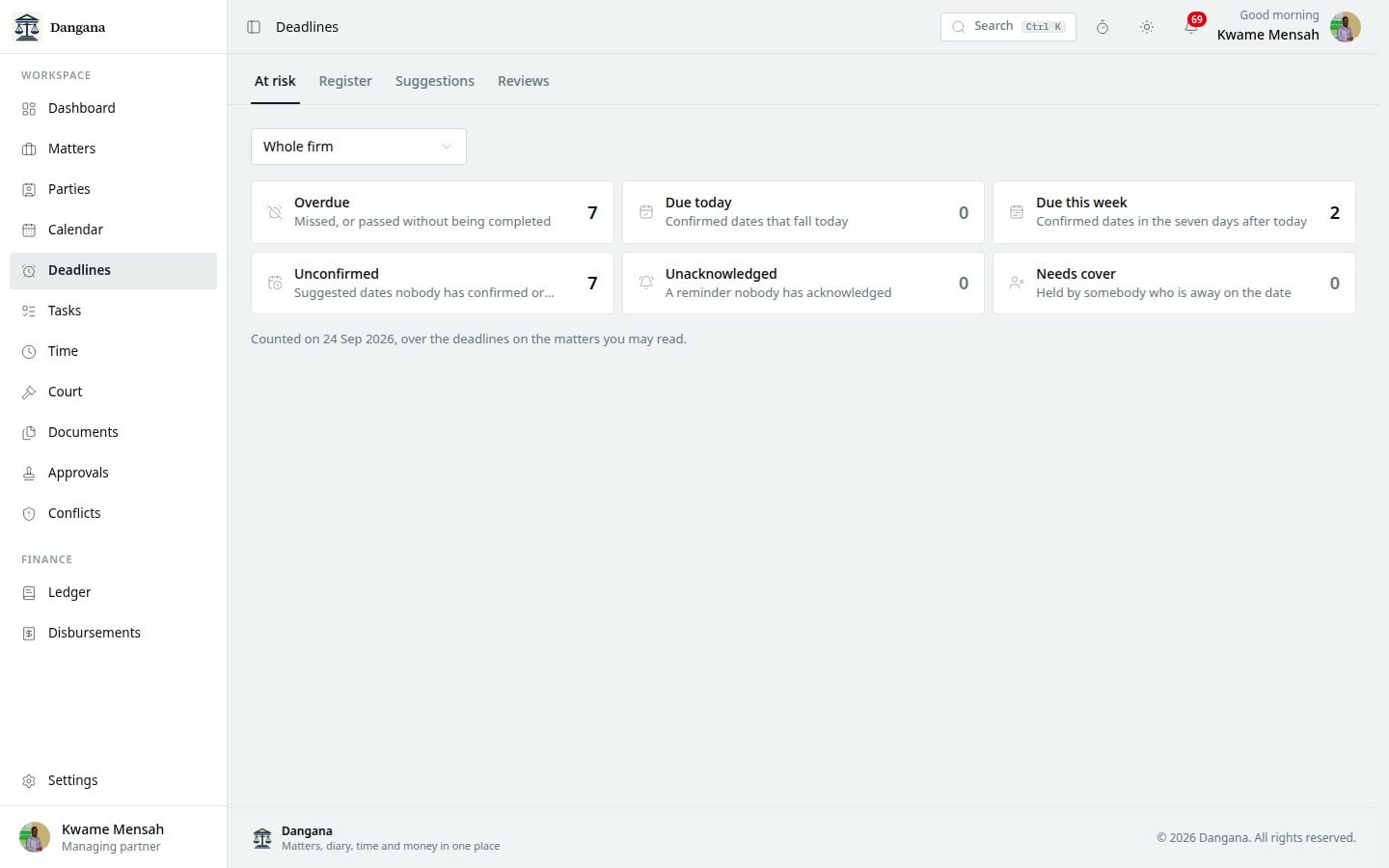Viewport: 1389px width, 868px height.
Task: Click the Dashboard grid icon
Action: pyautogui.click(x=29, y=109)
